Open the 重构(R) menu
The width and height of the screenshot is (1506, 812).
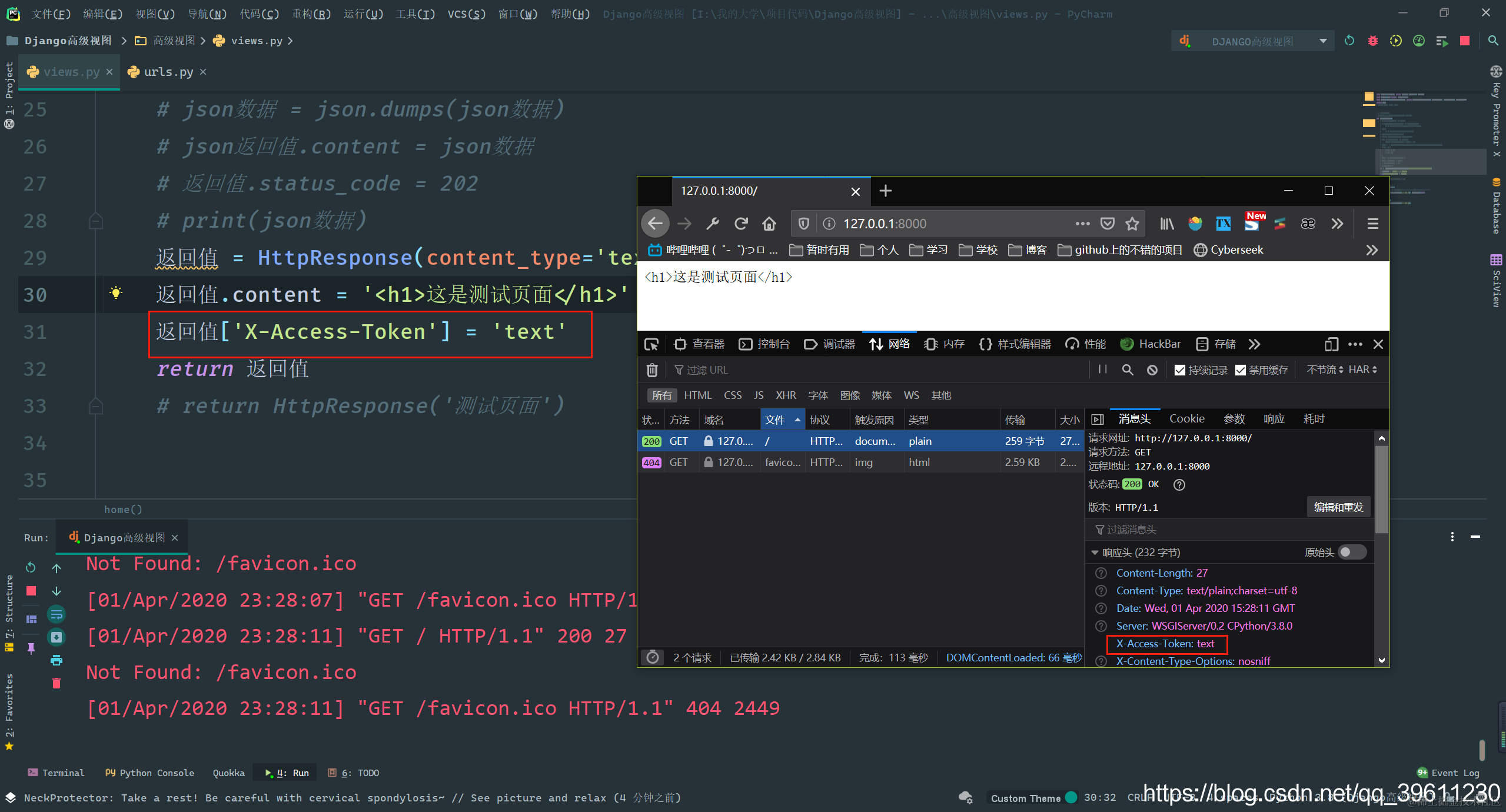[x=311, y=14]
